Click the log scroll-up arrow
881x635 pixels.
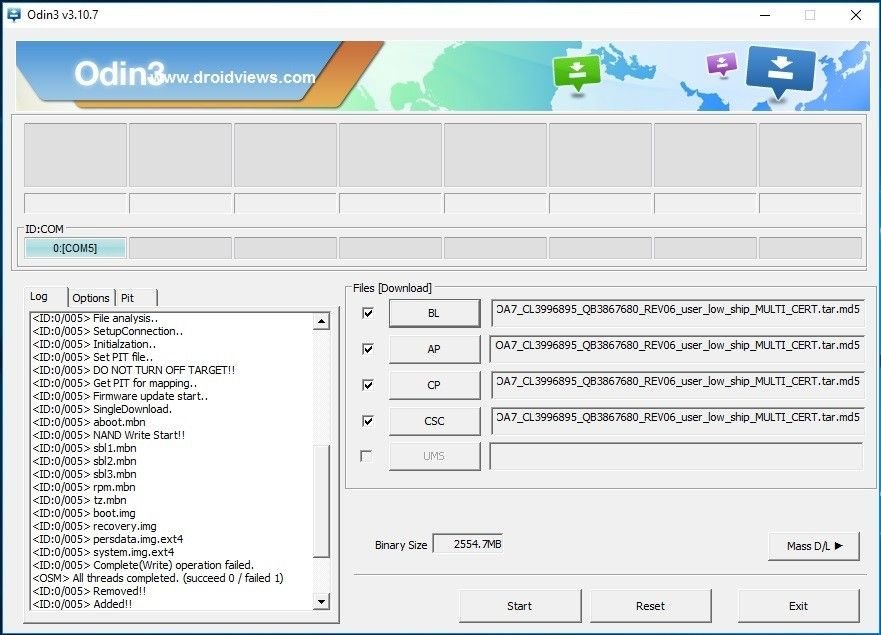click(321, 321)
